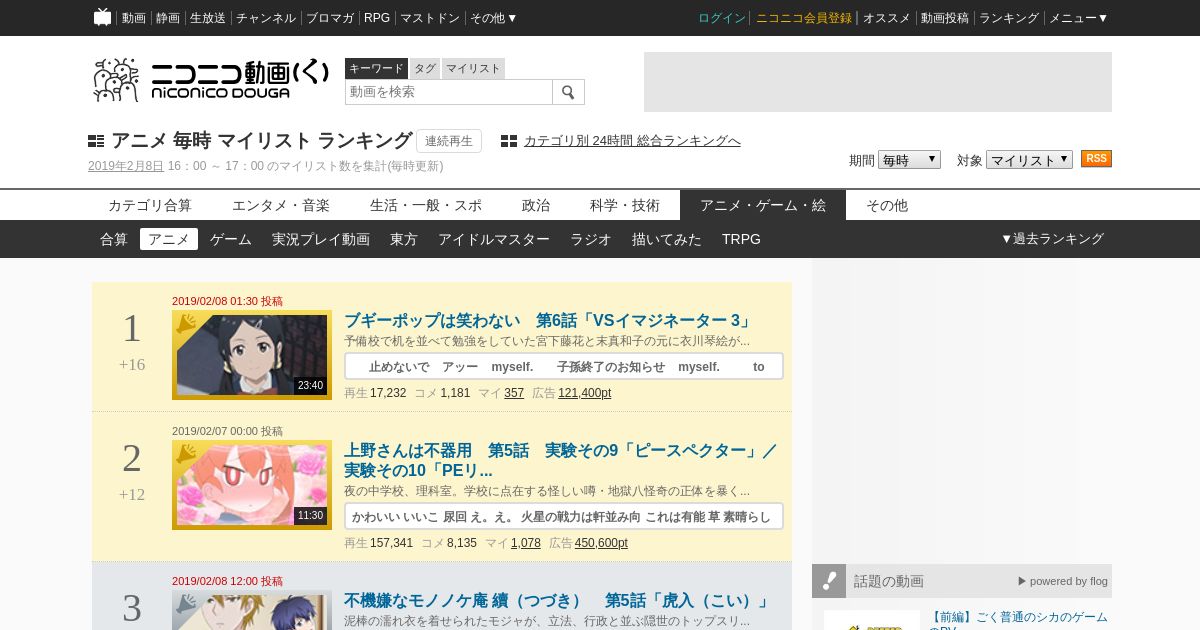This screenshot has height=630, width=1200.
Task: Select the キーワード search mode tab
Action: tap(376, 68)
